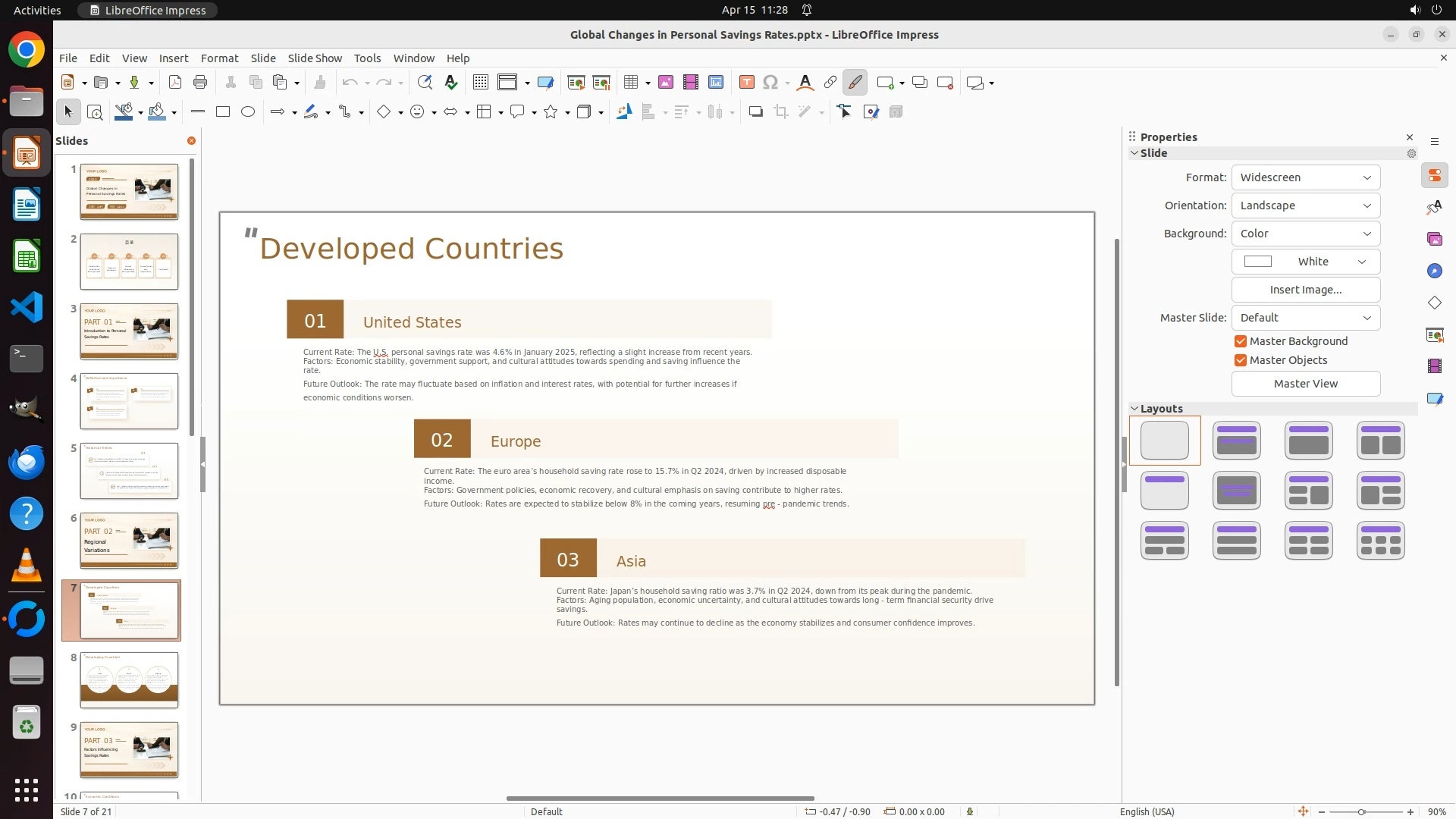Open the Gallery sidebar panel icon
Image resolution: width=1456 pixels, height=819 pixels.
1434,240
